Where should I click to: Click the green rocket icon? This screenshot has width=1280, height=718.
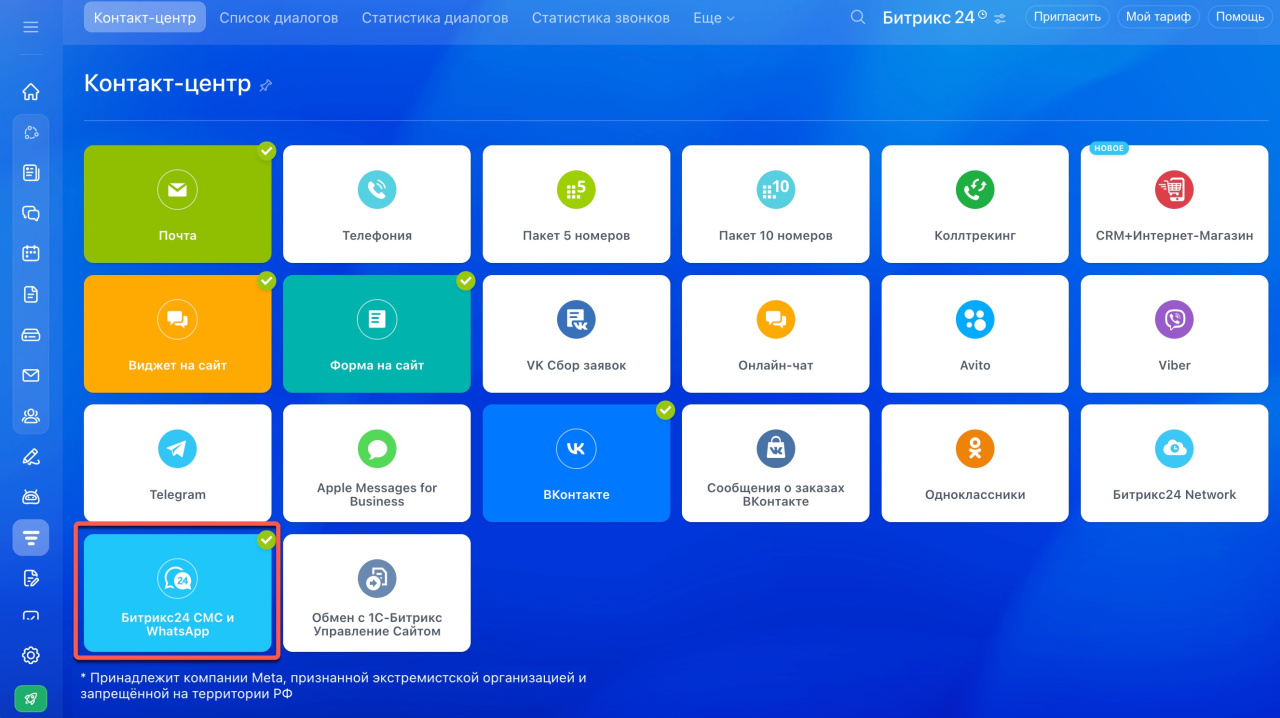click(x=31, y=698)
